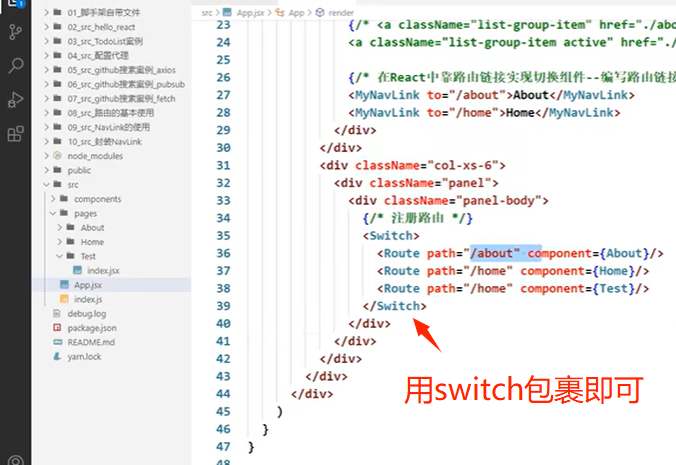The image size is (676, 465).
Task: Select App.jsx in the breadcrumb
Action: click(250, 13)
